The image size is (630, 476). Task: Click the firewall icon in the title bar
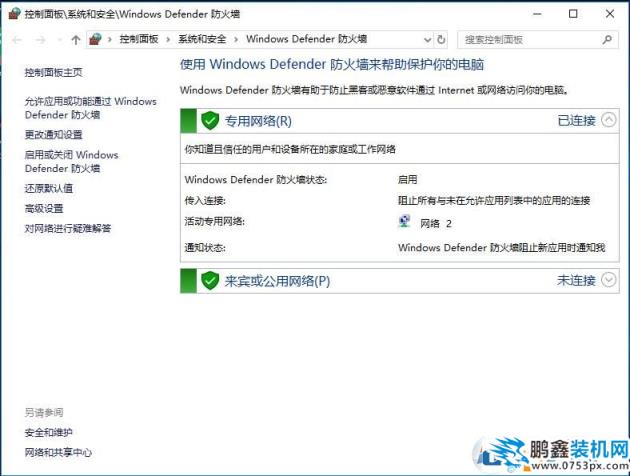(x=14, y=13)
